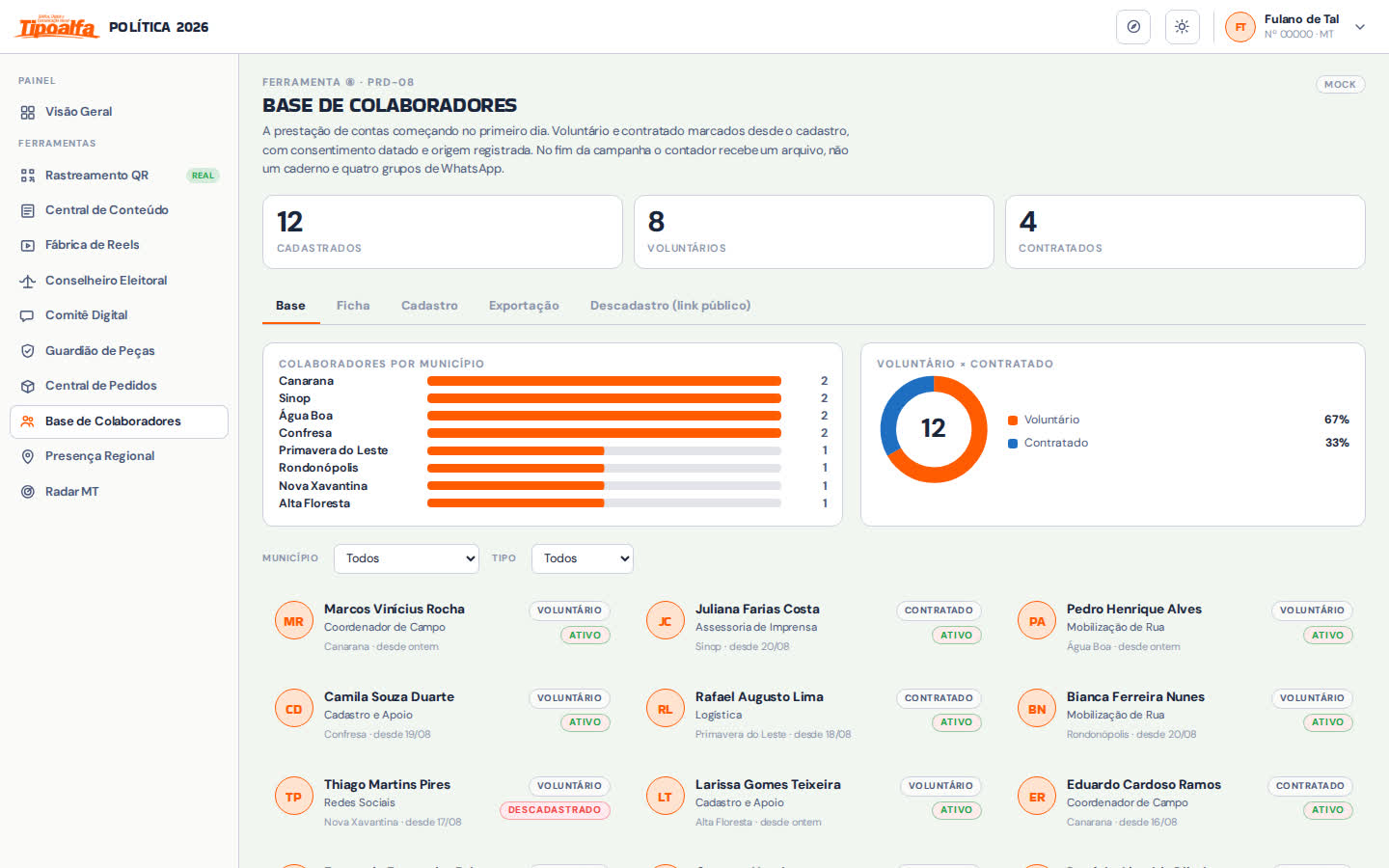Open the Município filter dropdown

point(406,558)
